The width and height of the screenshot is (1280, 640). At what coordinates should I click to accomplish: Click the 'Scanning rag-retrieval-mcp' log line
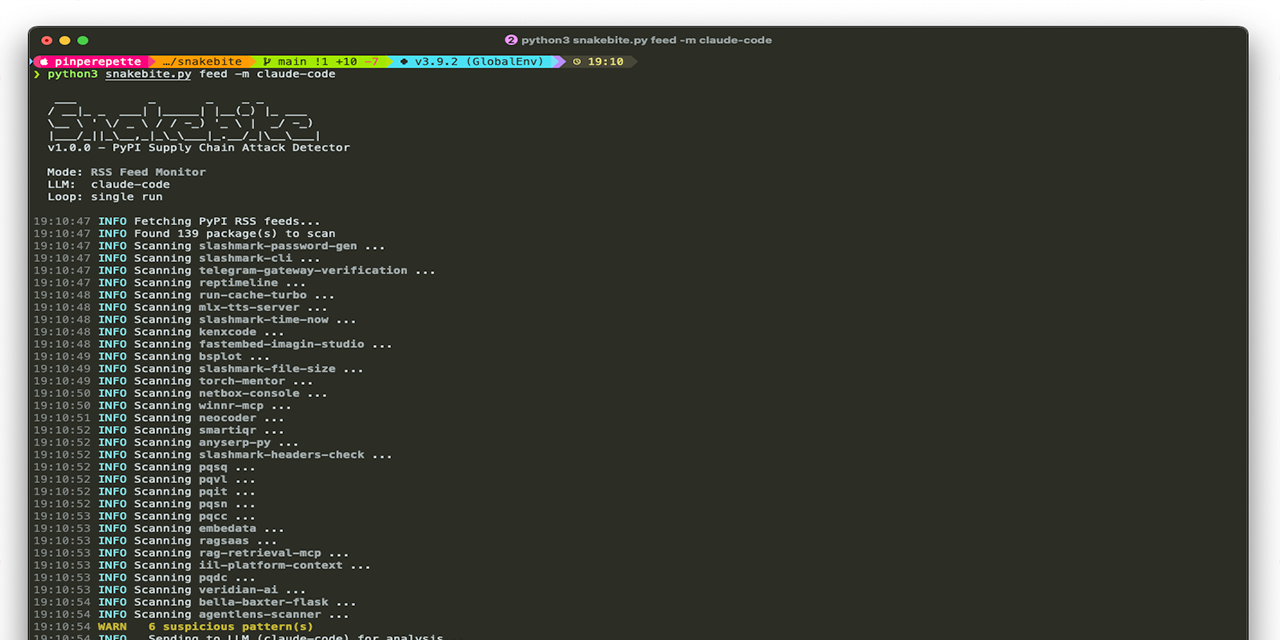pos(191,553)
